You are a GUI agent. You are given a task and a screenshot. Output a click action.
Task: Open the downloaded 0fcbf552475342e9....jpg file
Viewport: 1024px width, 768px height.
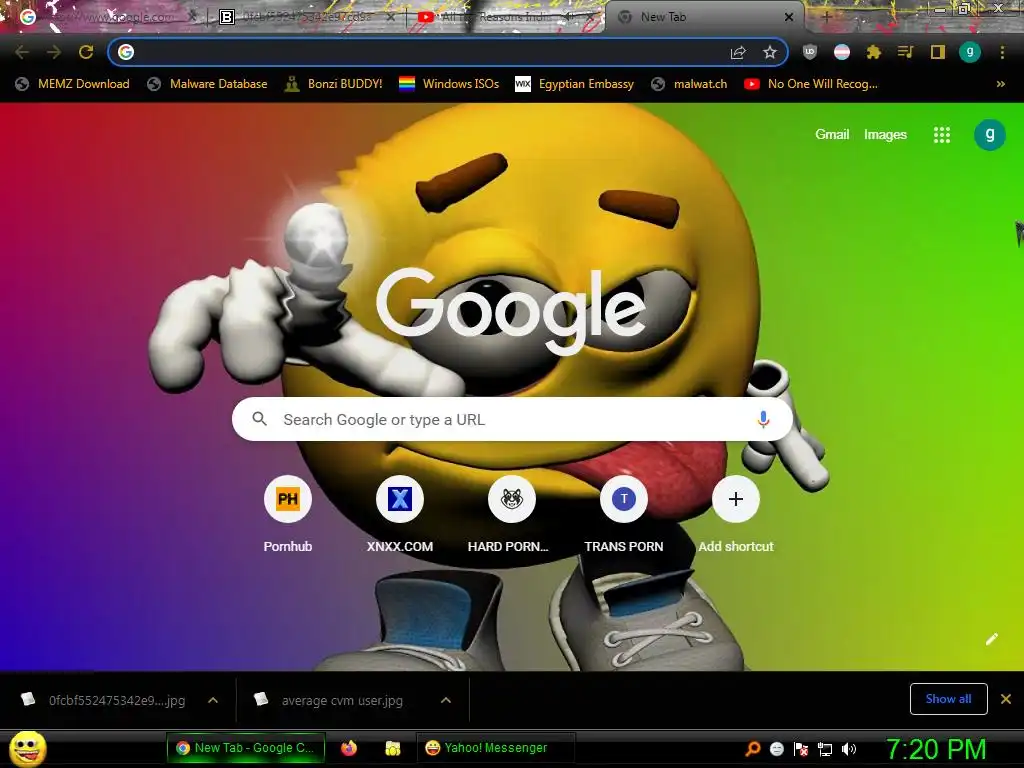(x=104, y=700)
